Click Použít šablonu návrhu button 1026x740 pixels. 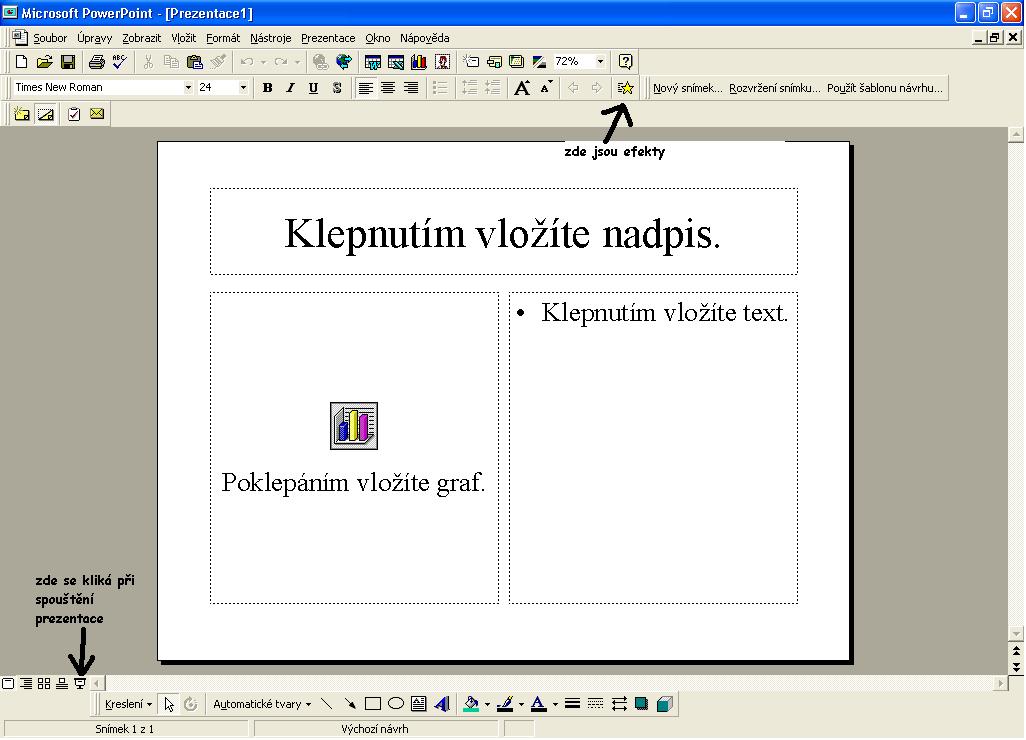click(x=885, y=88)
